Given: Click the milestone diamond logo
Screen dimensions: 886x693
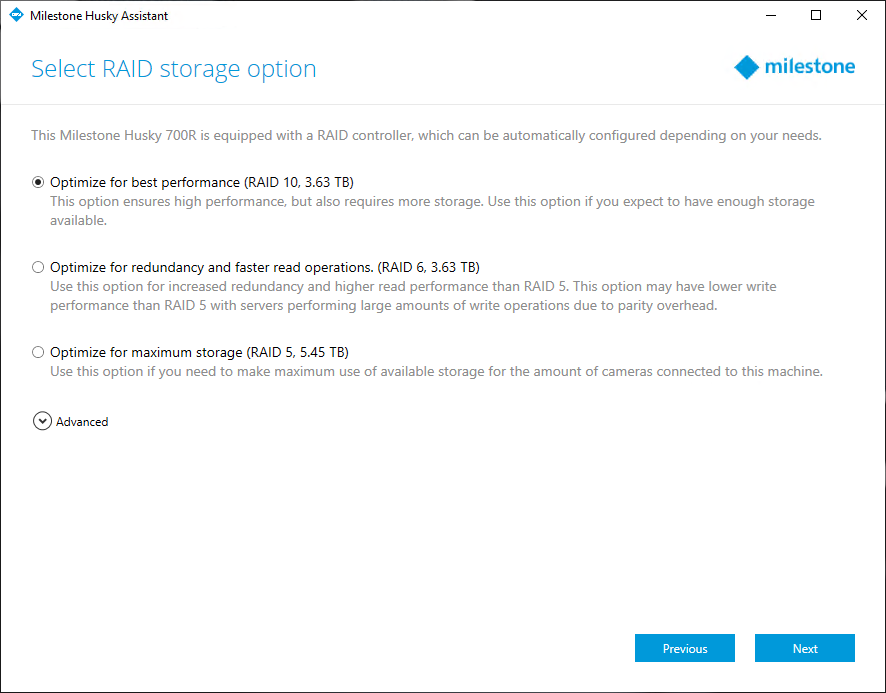Looking at the screenshot, I should click(x=746, y=67).
